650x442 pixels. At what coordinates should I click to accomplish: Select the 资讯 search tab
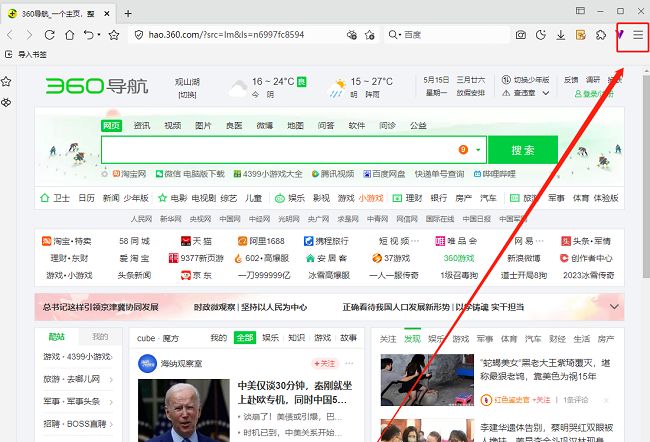142,126
